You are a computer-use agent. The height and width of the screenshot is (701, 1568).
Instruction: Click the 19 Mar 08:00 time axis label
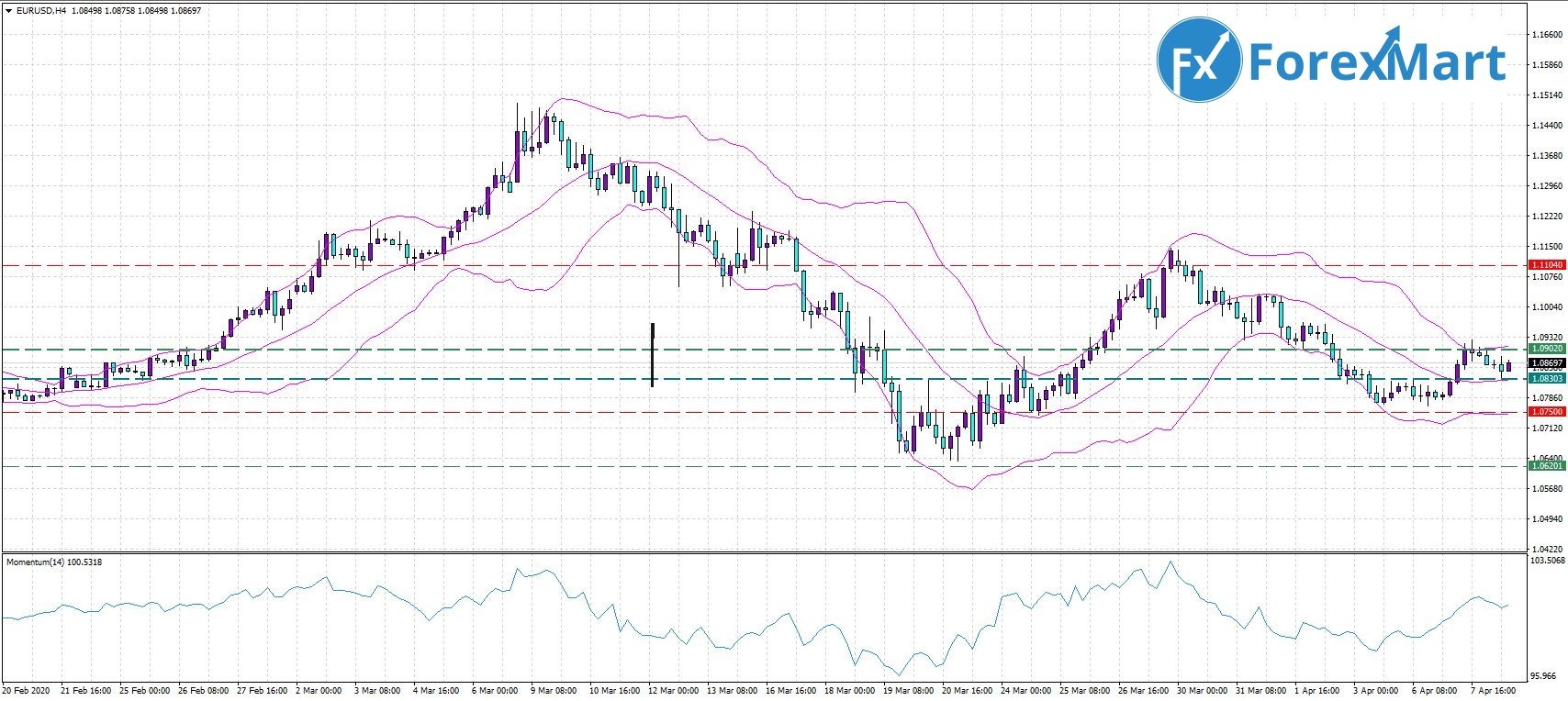coord(908,690)
